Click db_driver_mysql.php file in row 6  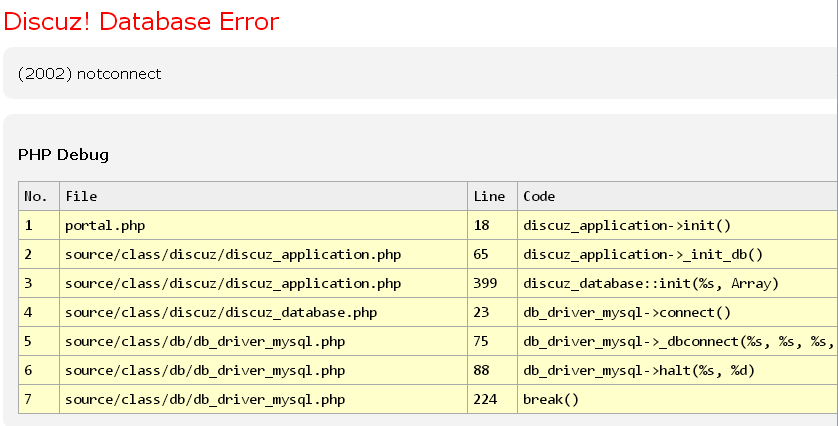click(263, 370)
